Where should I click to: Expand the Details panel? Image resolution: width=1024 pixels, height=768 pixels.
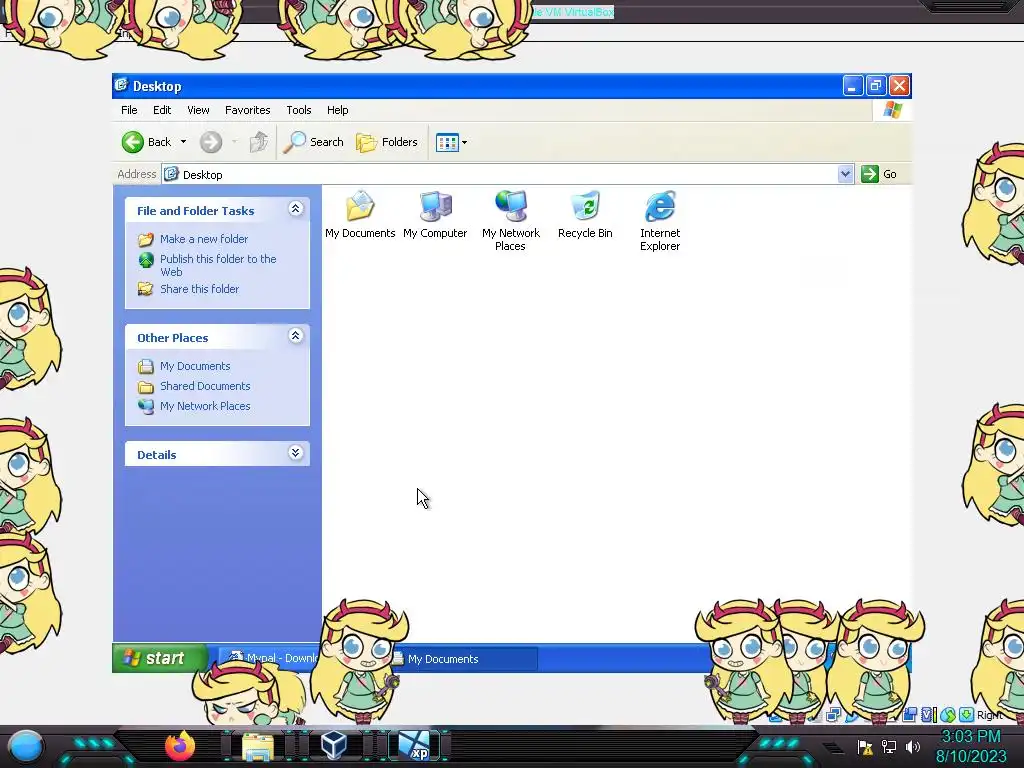click(296, 453)
